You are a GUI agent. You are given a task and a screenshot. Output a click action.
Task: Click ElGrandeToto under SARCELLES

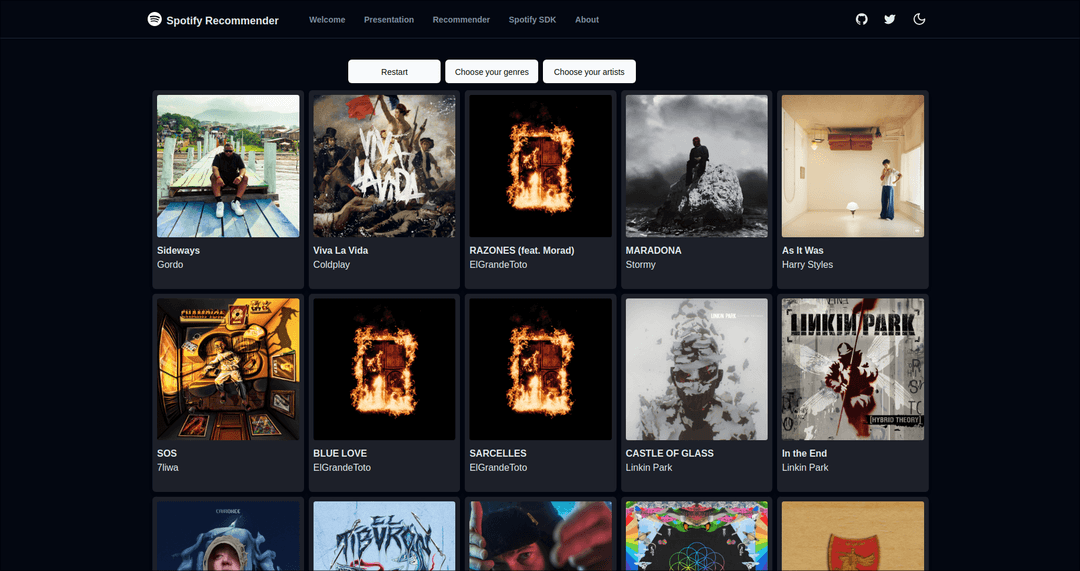pyautogui.click(x=499, y=468)
